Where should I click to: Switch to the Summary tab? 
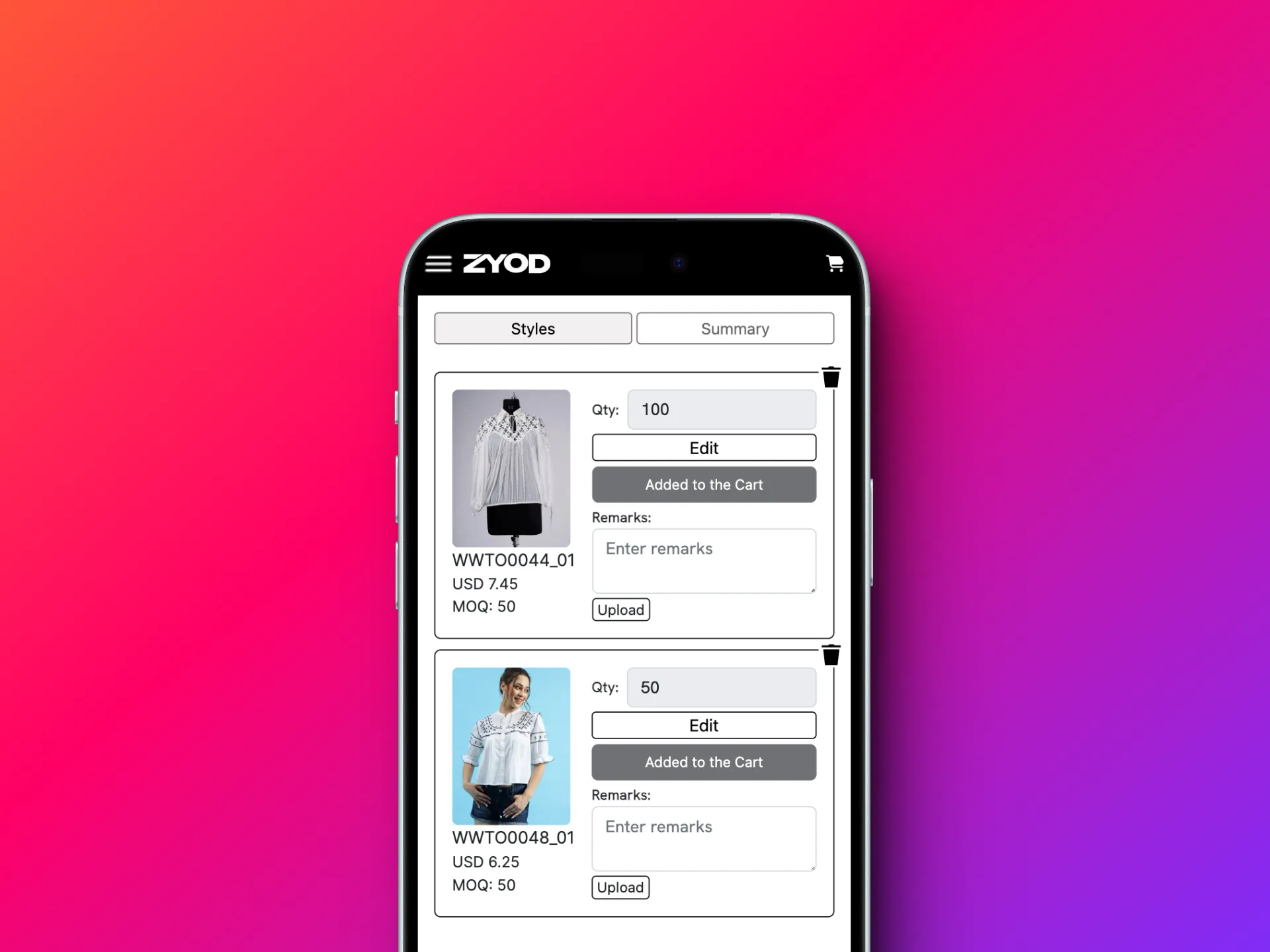tap(735, 329)
